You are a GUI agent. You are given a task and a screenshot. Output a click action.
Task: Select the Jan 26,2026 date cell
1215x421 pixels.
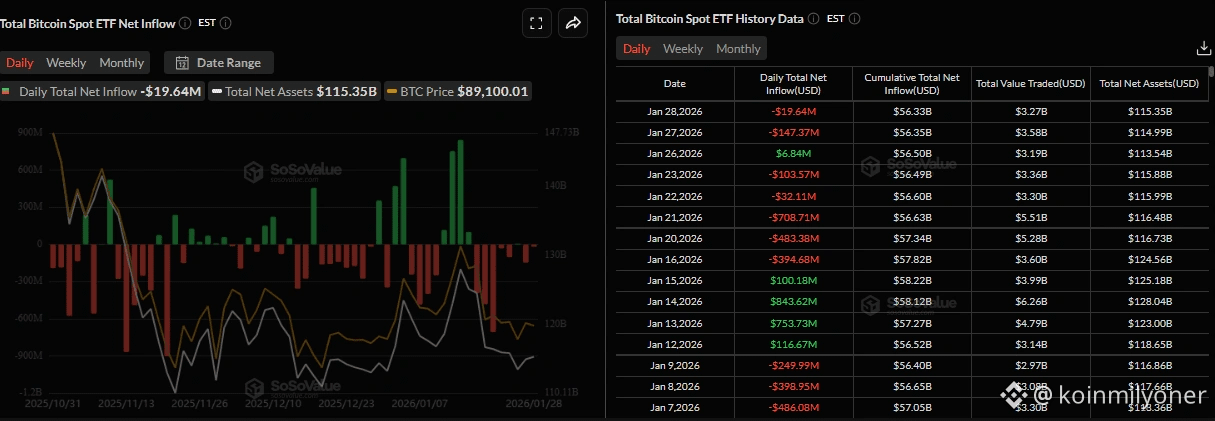click(675, 153)
